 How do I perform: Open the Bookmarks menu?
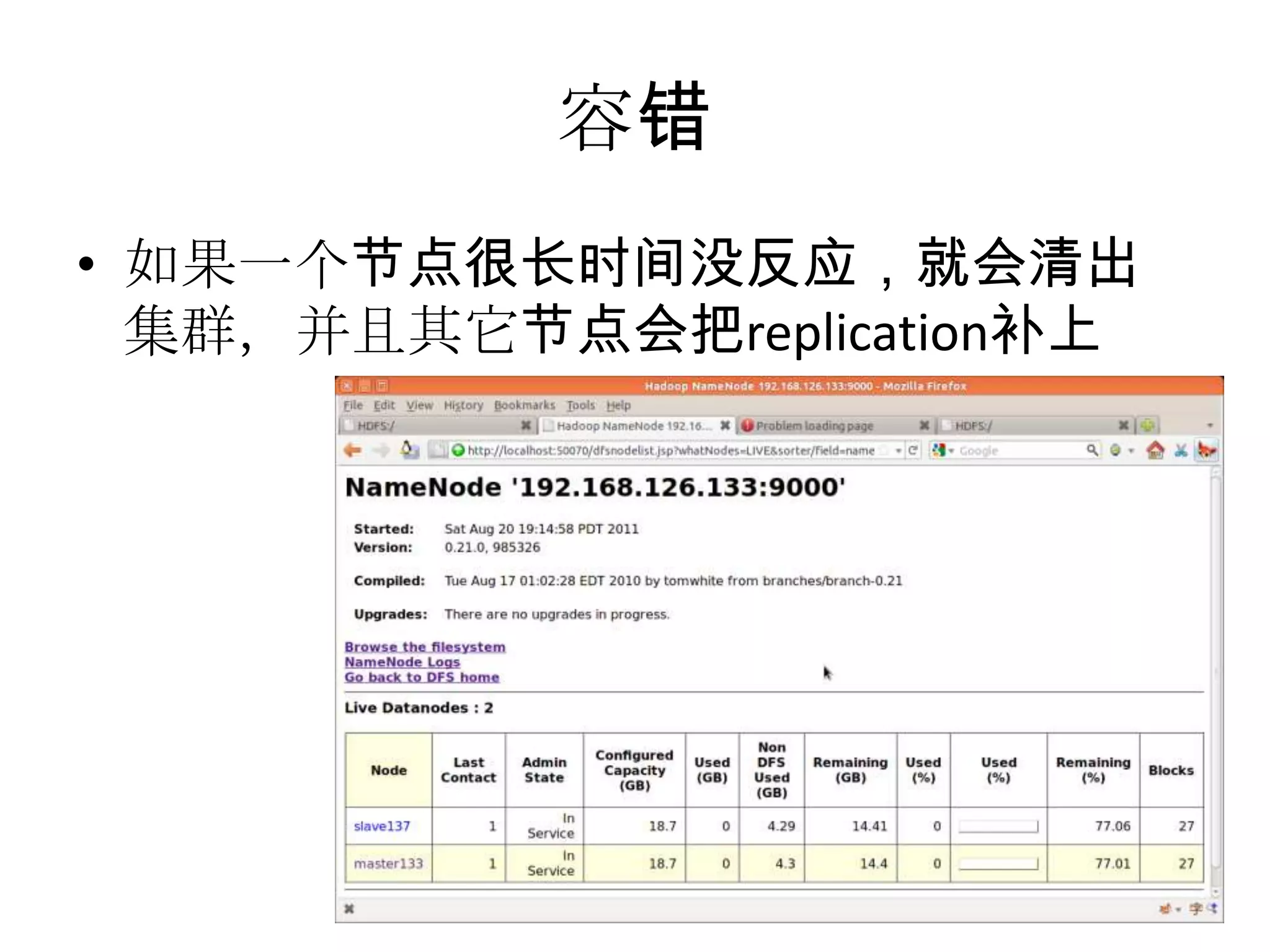pyautogui.click(x=525, y=405)
